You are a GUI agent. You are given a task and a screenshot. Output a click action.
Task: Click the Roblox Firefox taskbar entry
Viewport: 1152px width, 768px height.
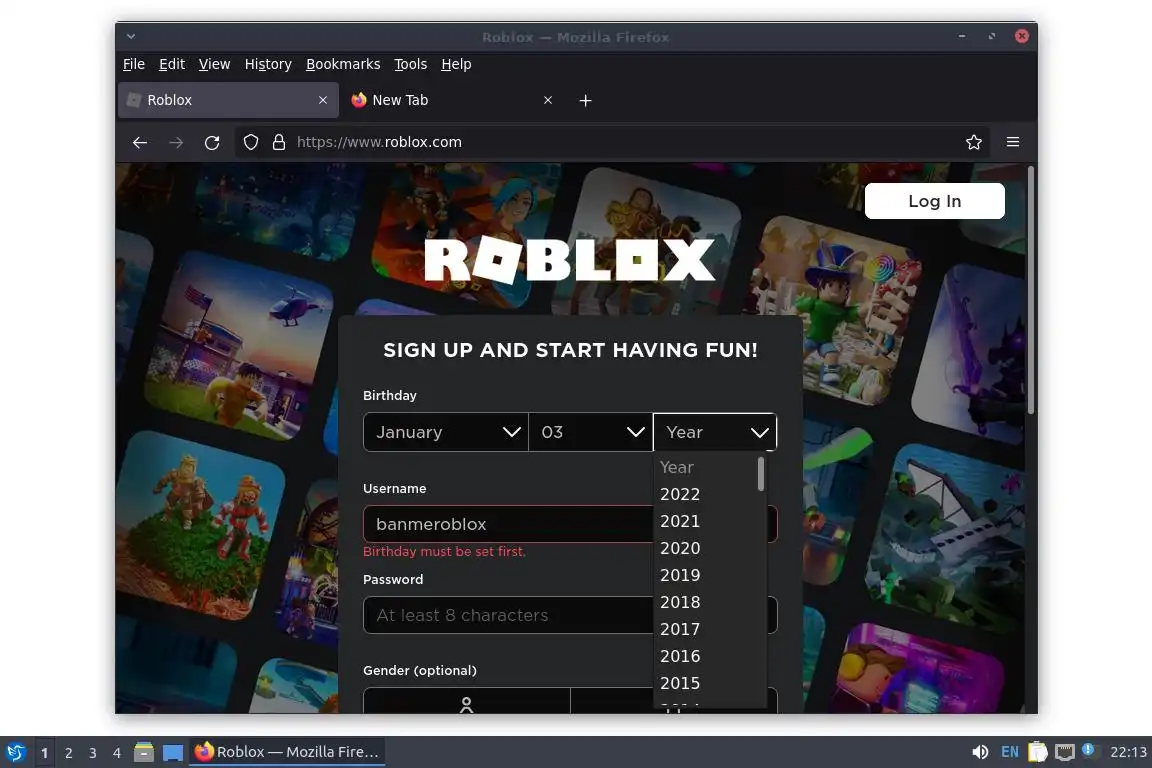(287, 752)
